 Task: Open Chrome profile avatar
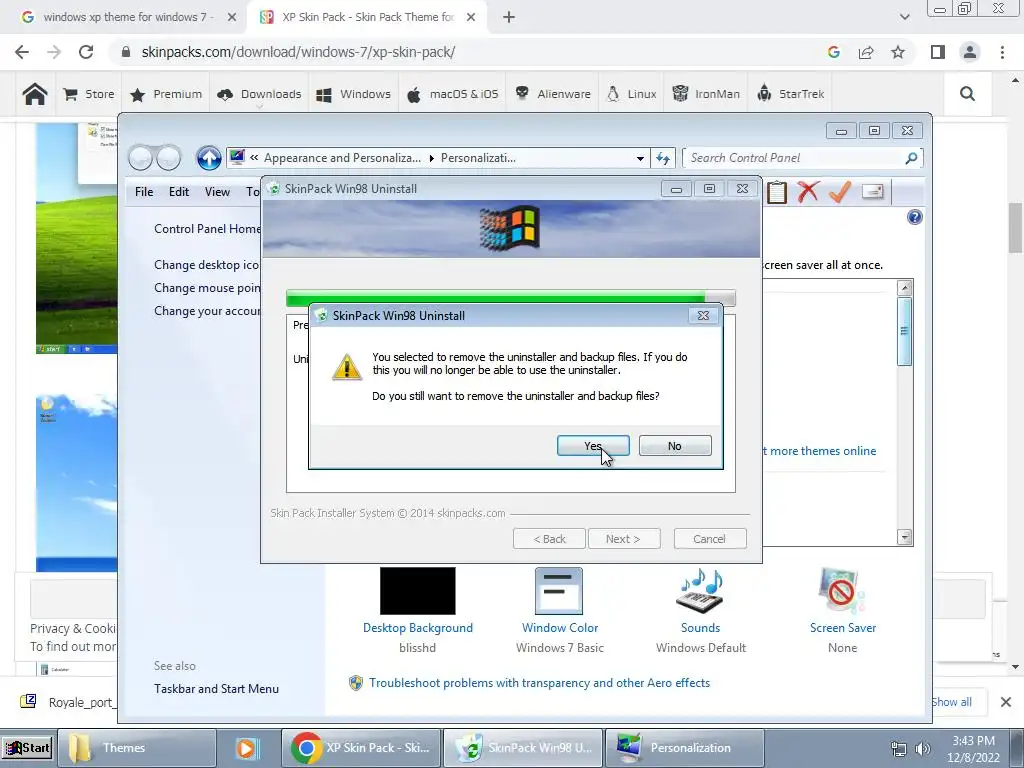970,52
